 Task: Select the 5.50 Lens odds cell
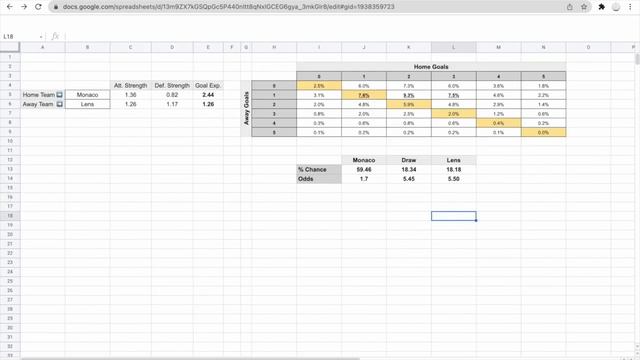(453, 179)
